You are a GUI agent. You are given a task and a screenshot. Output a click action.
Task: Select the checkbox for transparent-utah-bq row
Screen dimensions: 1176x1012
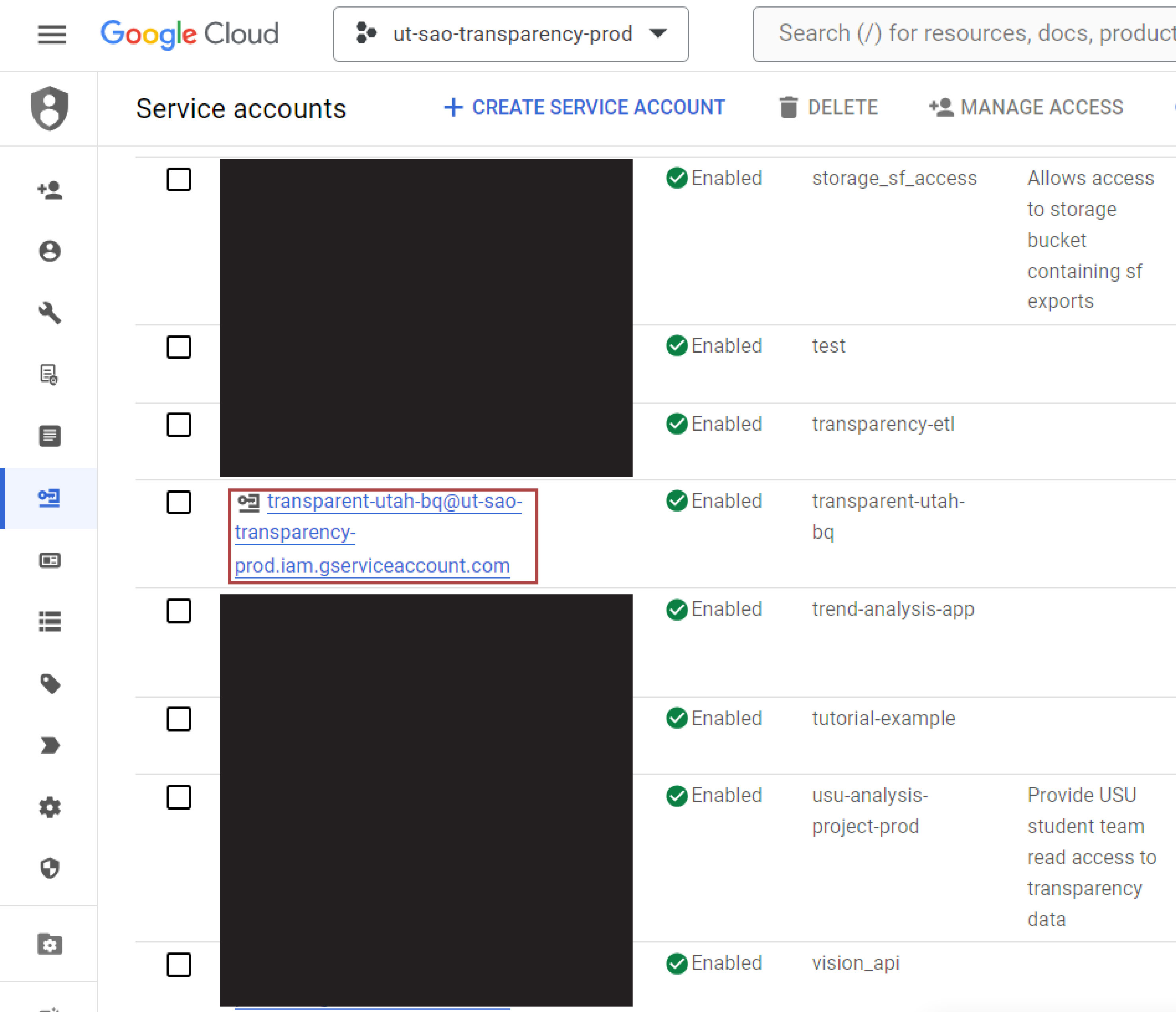pyautogui.click(x=179, y=502)
